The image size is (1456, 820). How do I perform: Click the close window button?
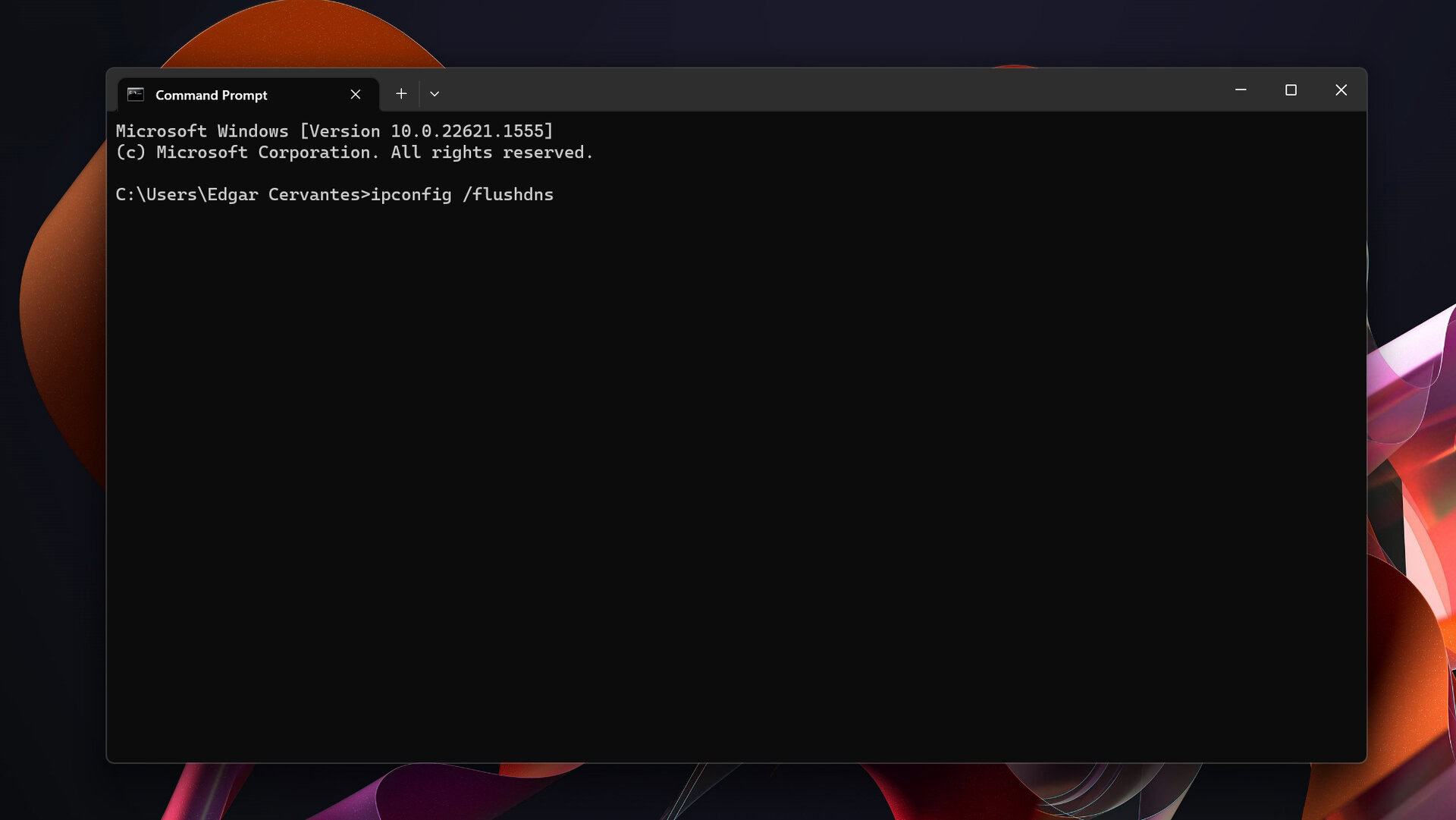pyautogui.click(x=1342, y=90)
